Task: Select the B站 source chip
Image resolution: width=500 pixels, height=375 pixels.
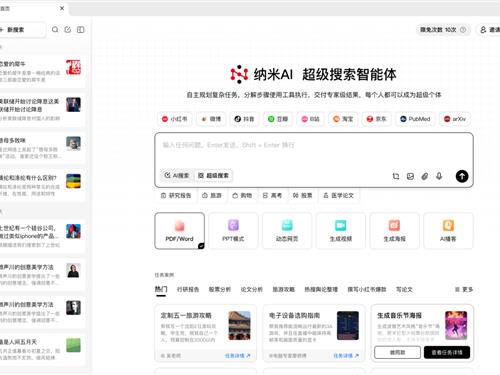Action: pyautogui.click(x=310, y=119)
